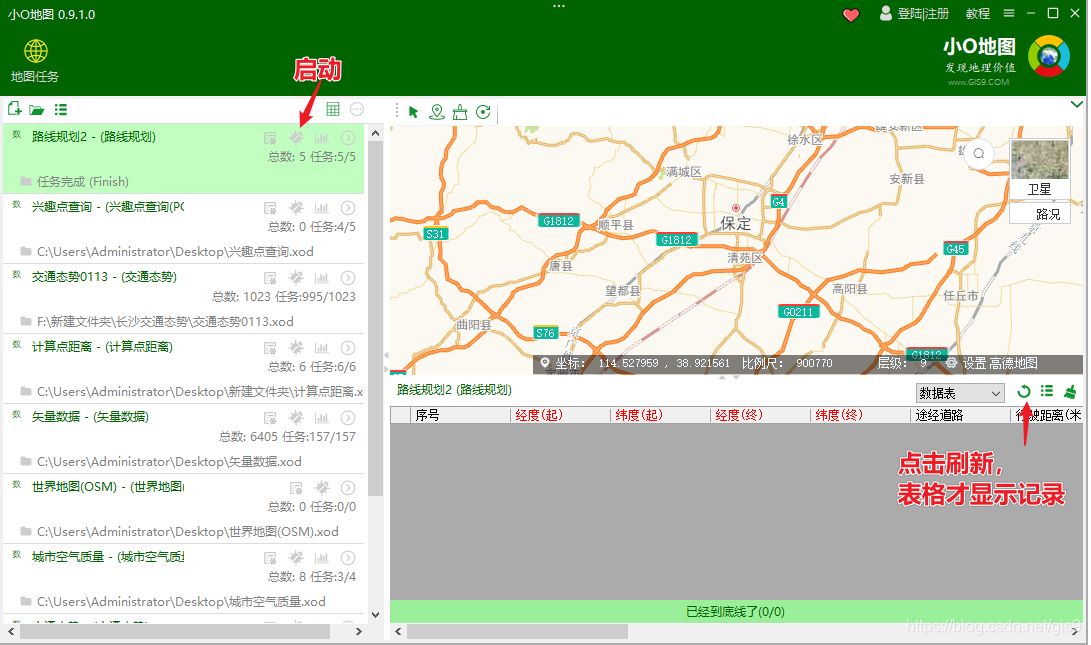The width and height of the screenshot is (1091, 645).
Task: Click the up arrow of the task list scrollbar
Action: (x=376, y=133)
